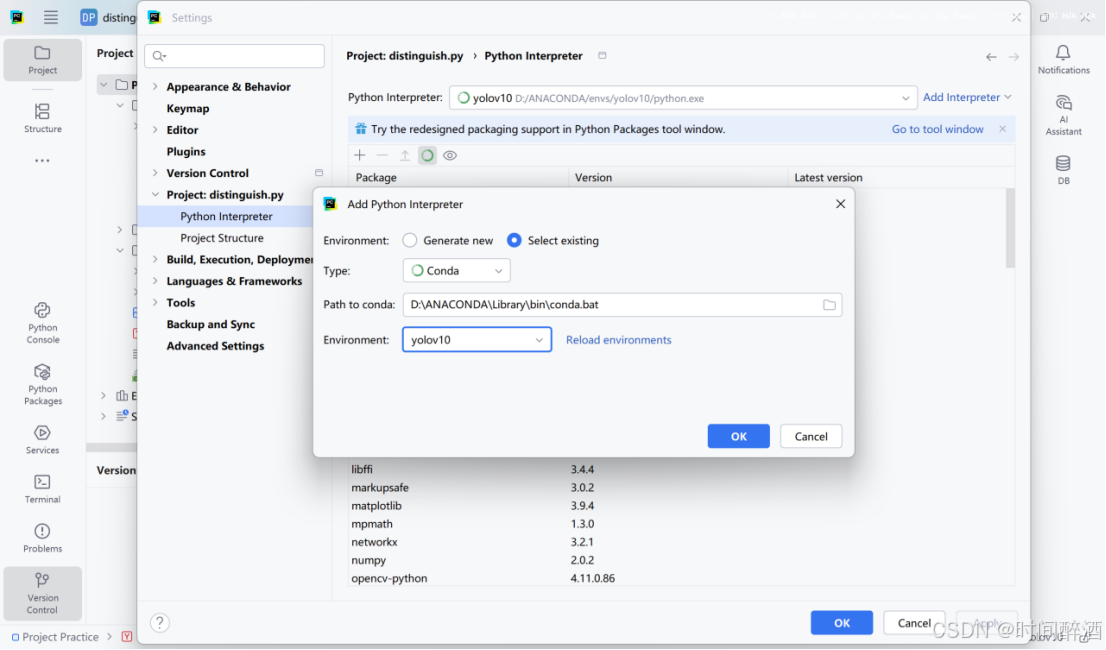Screen dimensions: 1106x650
Task: Click Reload environments link
Action: [619, 340]
